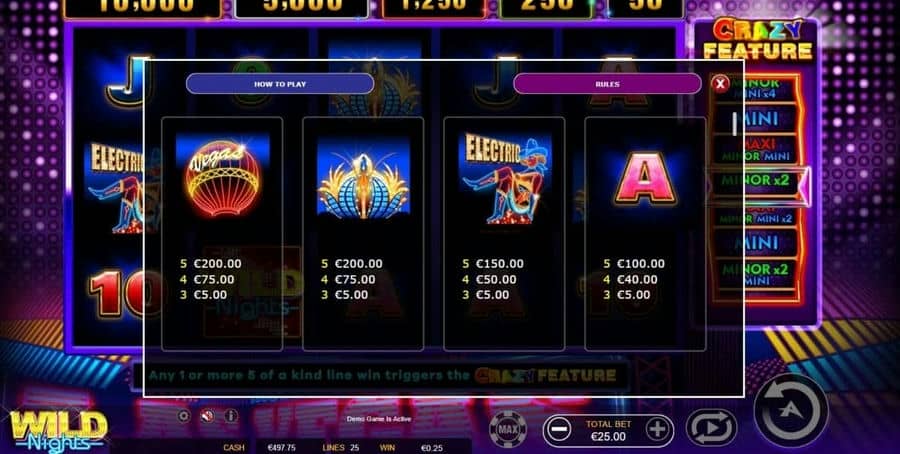The image size is (900, 454).
Task: Switch to the RULES tab
Action: point(607,84)
